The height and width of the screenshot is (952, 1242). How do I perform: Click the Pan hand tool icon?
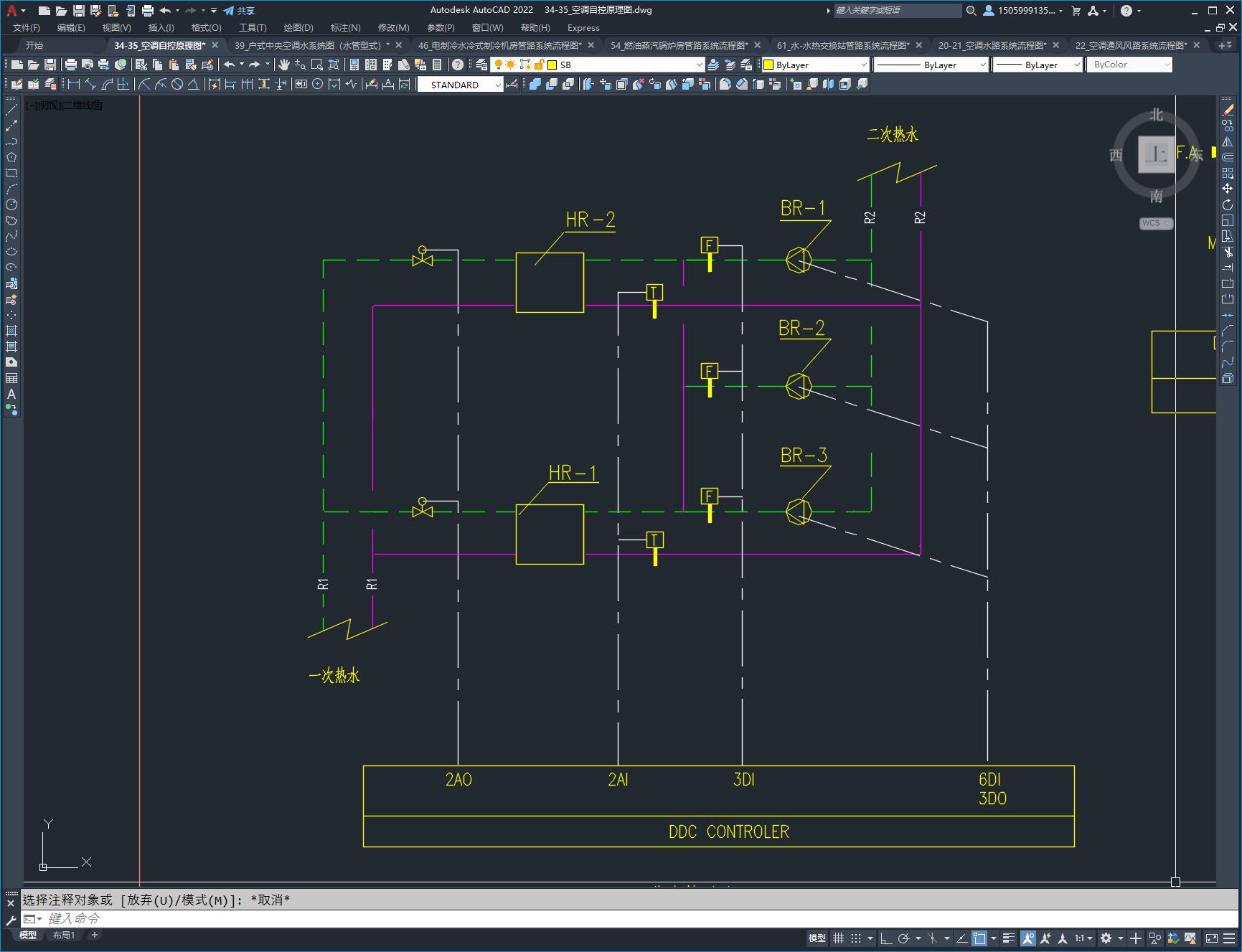[284, 65]
